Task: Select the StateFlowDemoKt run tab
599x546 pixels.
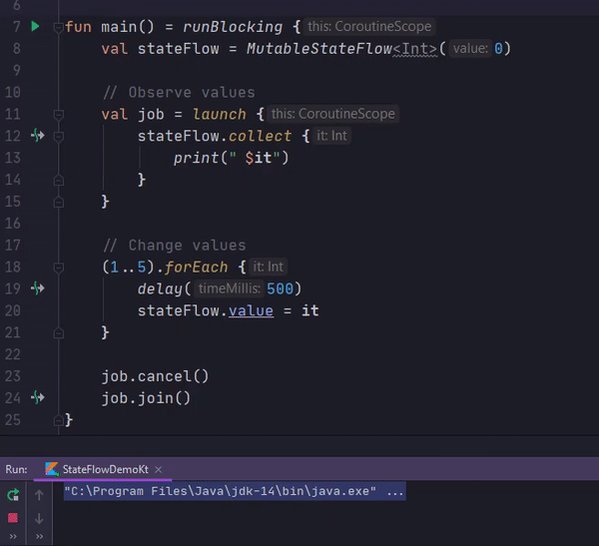Action: (103, 469)
